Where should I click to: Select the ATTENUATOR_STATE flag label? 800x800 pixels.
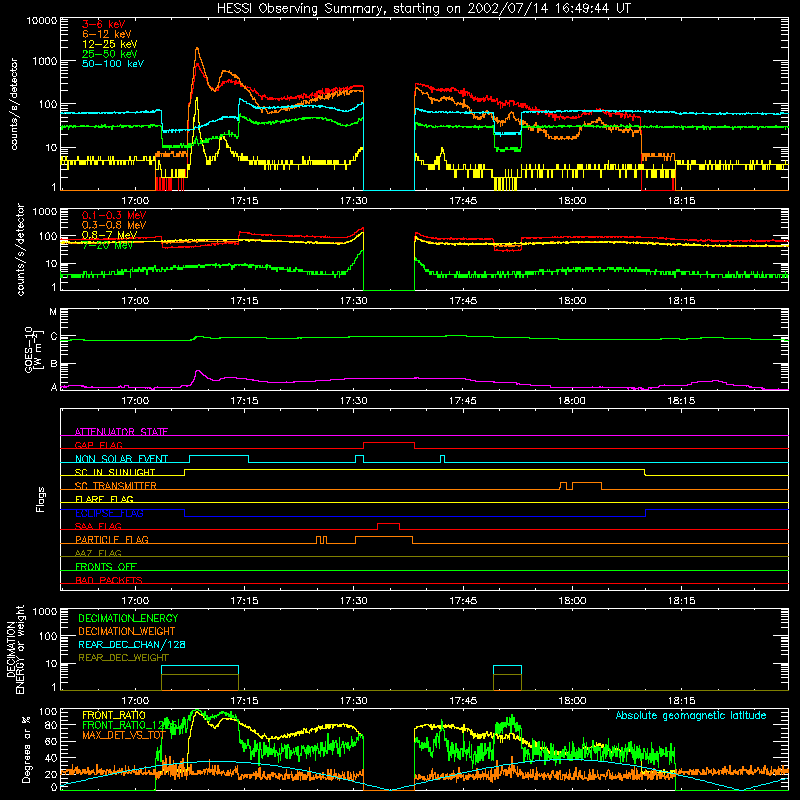[121, 432]
